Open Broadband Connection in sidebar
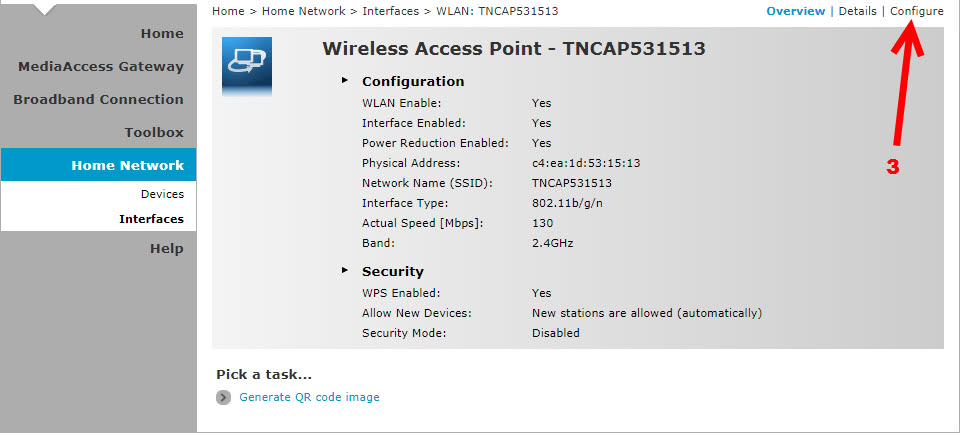Viewport: 963px width, 436px height. (x=98, y=99)
